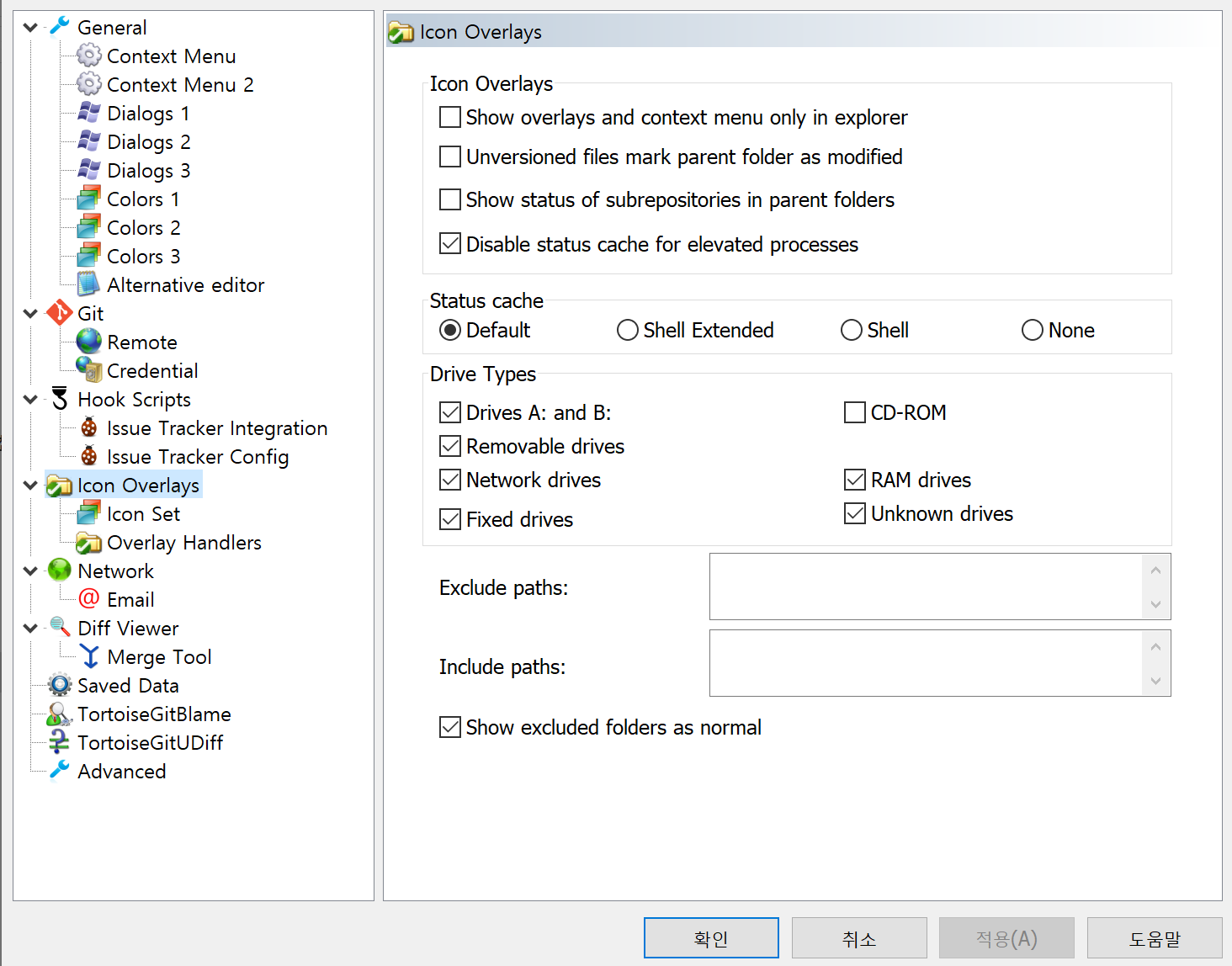The image size is (1232, 966).
Task: Click the Colors 2 palette icon
Action: pos(89,227)
